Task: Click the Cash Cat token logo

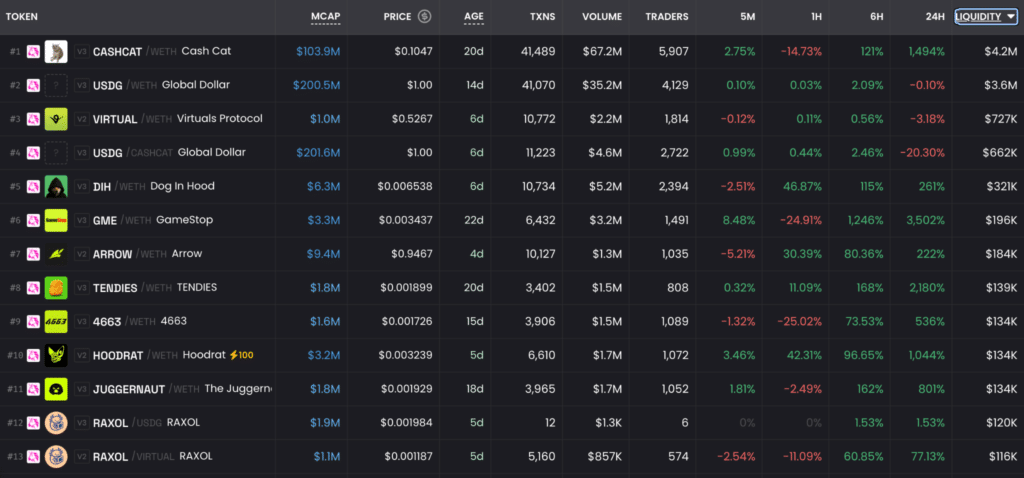Action: tap(56, 52)
